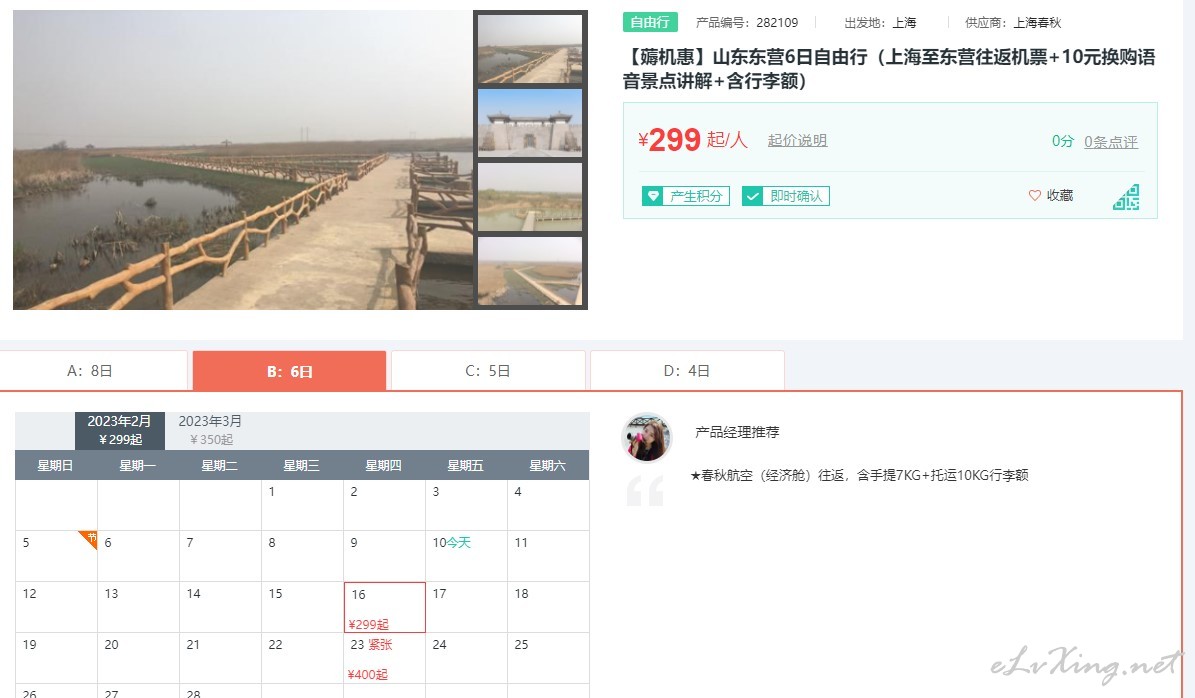
Task: Open the 起价说明 link
Action: pos(797,140)
